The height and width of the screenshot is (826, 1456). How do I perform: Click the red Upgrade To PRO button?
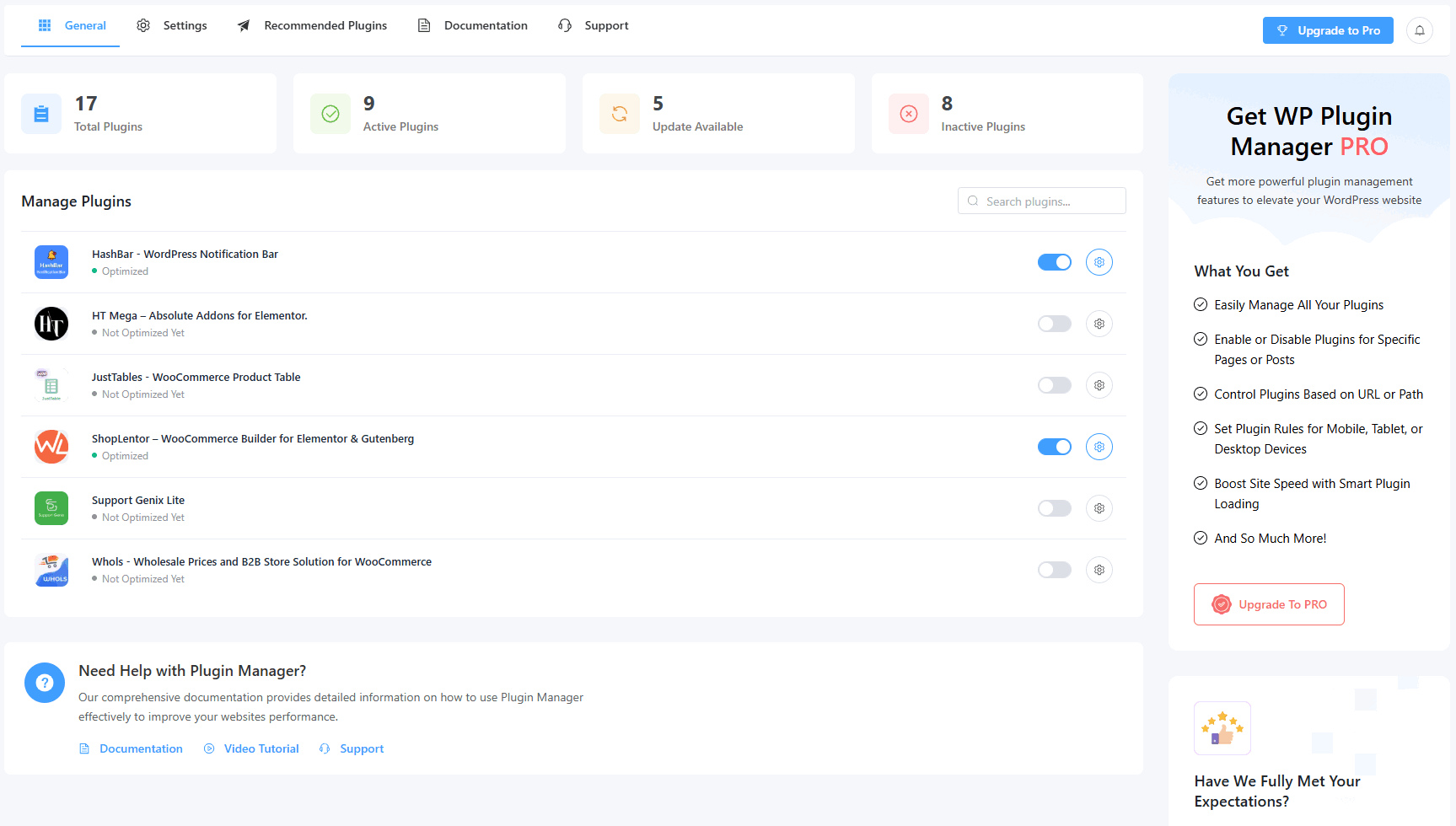[x=1269, y=604]
